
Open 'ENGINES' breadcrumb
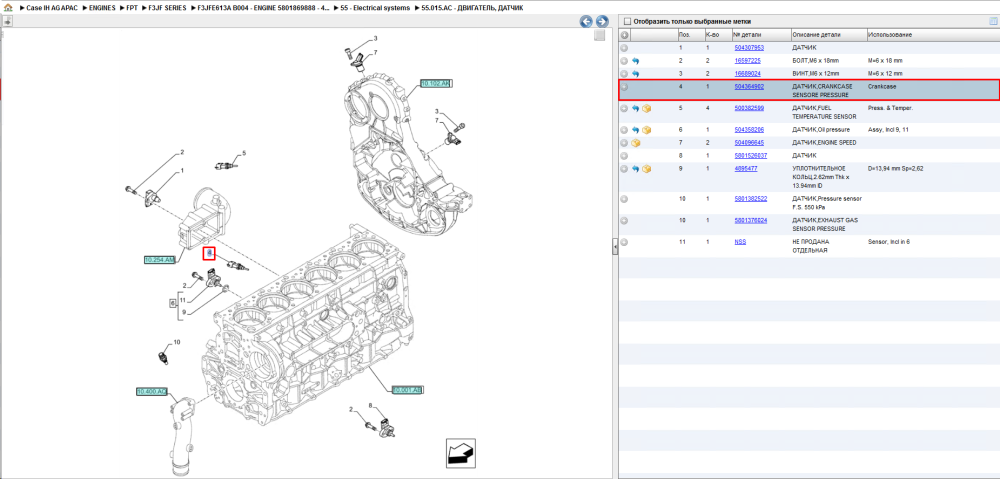tap(102, 8)
